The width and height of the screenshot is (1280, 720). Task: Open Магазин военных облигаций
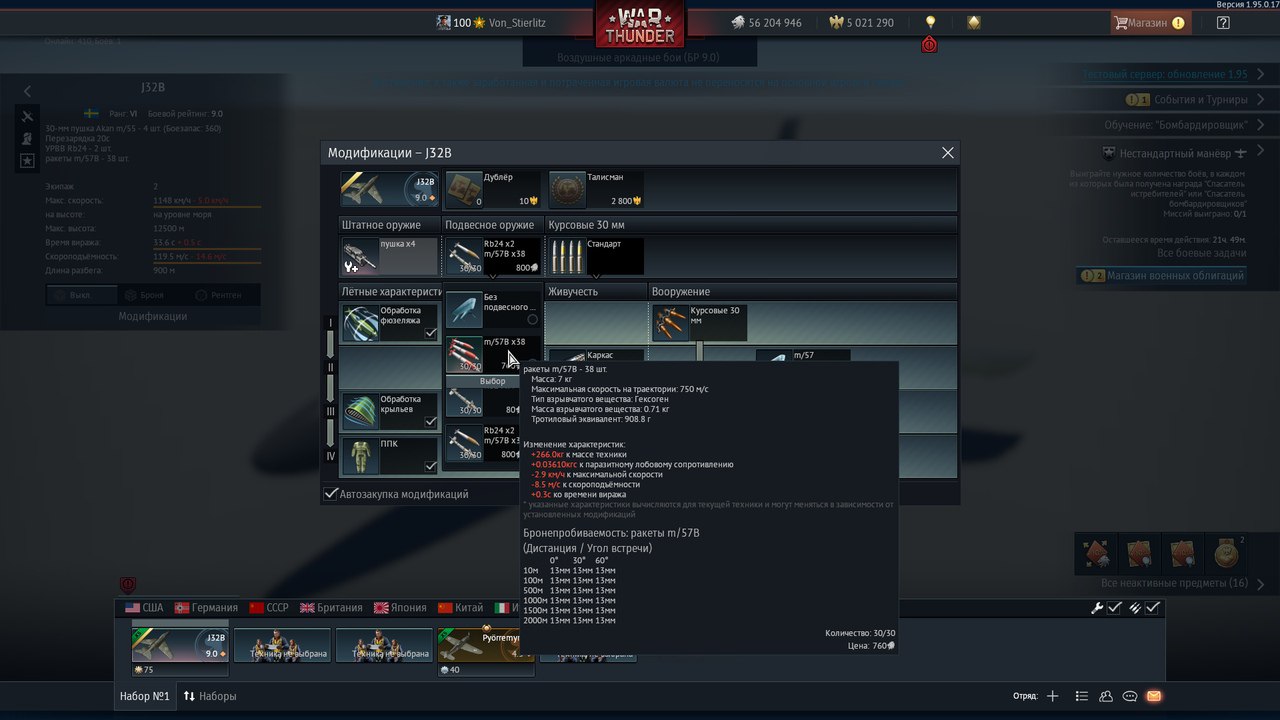tap(1164, 276)
